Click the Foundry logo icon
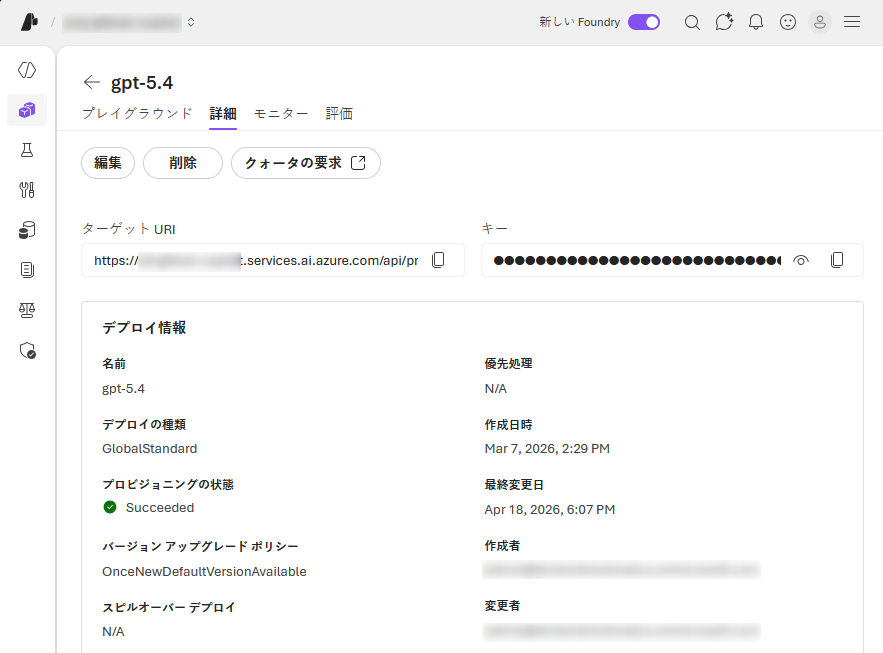883x653 pixels. point(29,22)
